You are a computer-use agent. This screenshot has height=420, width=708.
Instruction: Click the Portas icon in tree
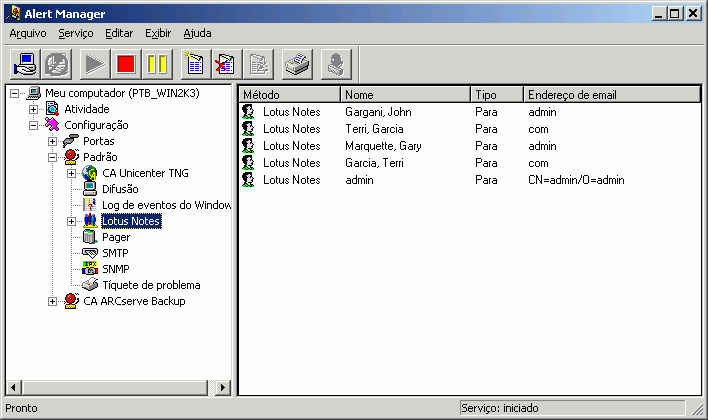71,141
